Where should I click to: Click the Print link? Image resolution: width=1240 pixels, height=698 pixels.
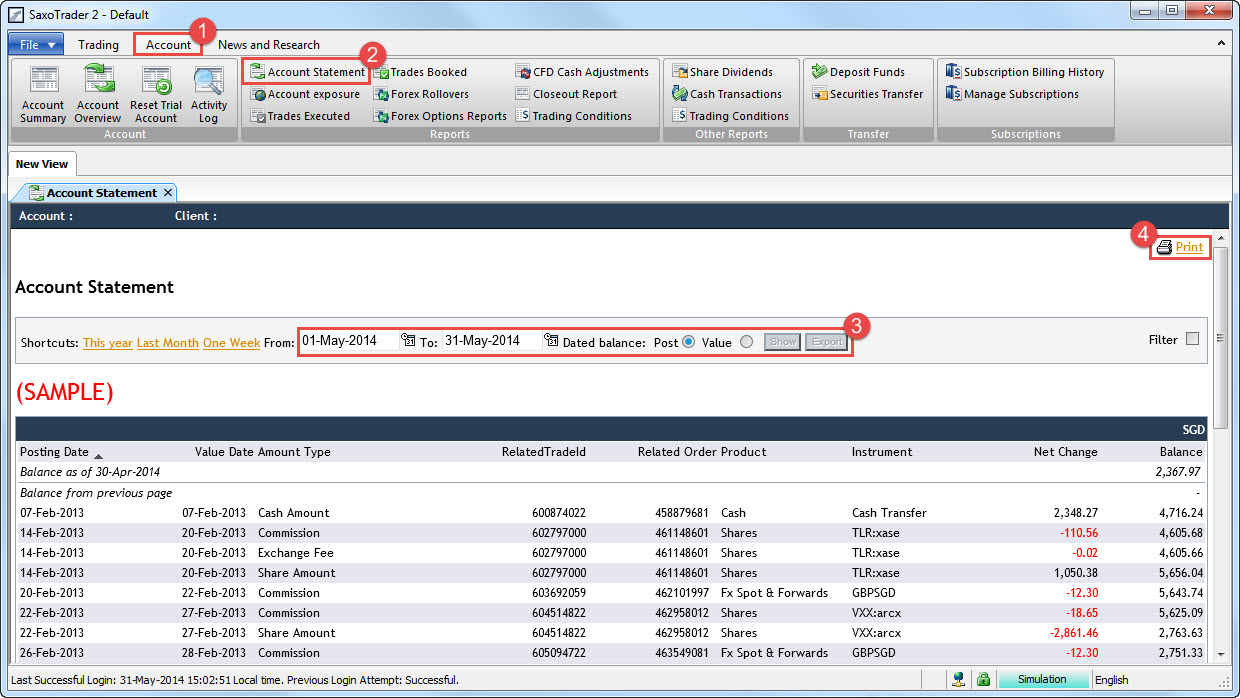coord(1189,247)
